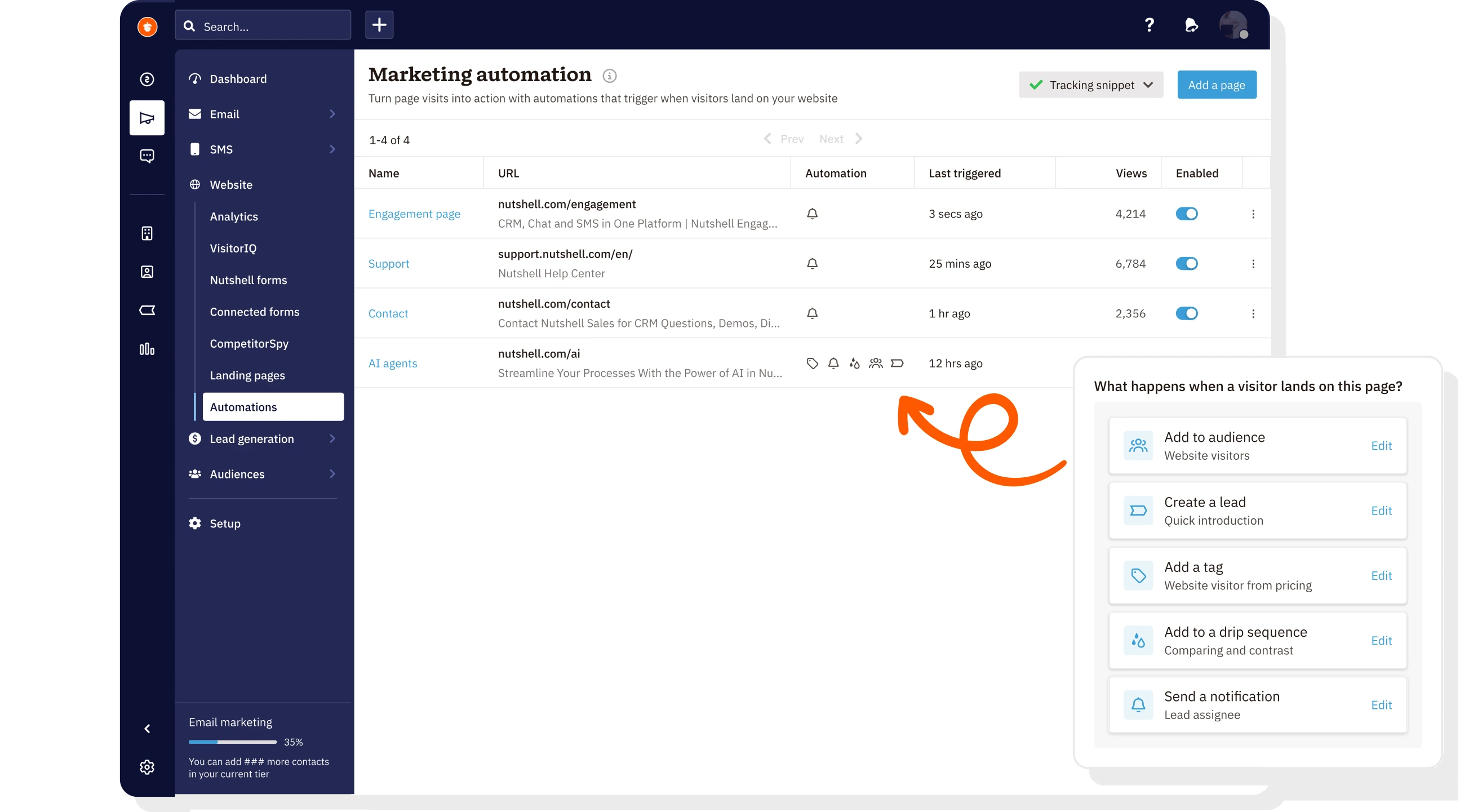Go to VisitorIQ menu item
Image resolution: width=1460 pixels, height=812 pixels.
tap(233, 248)
